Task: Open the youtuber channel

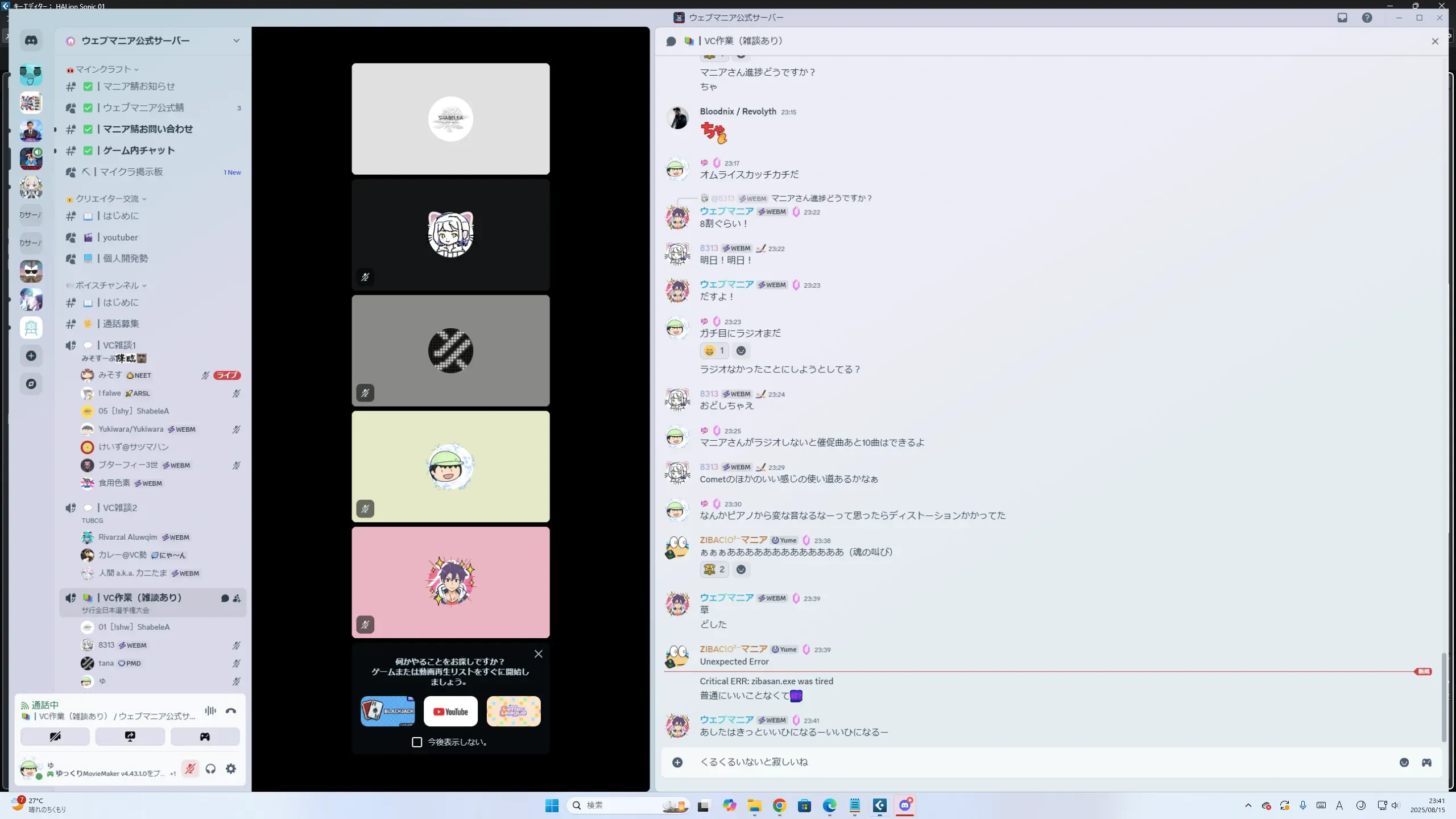Action: (121, 238)
